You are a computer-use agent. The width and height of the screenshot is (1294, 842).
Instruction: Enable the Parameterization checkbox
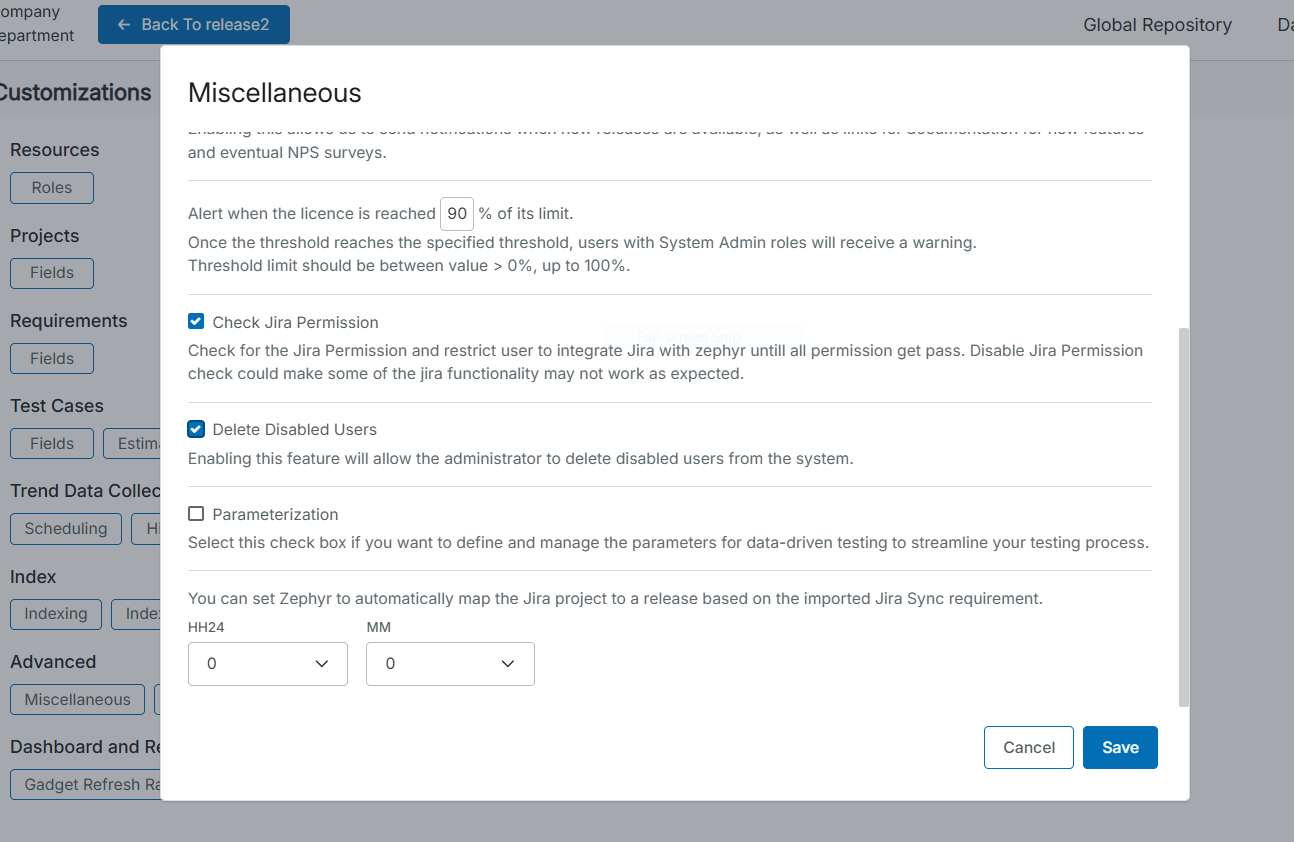coord(196,514)
